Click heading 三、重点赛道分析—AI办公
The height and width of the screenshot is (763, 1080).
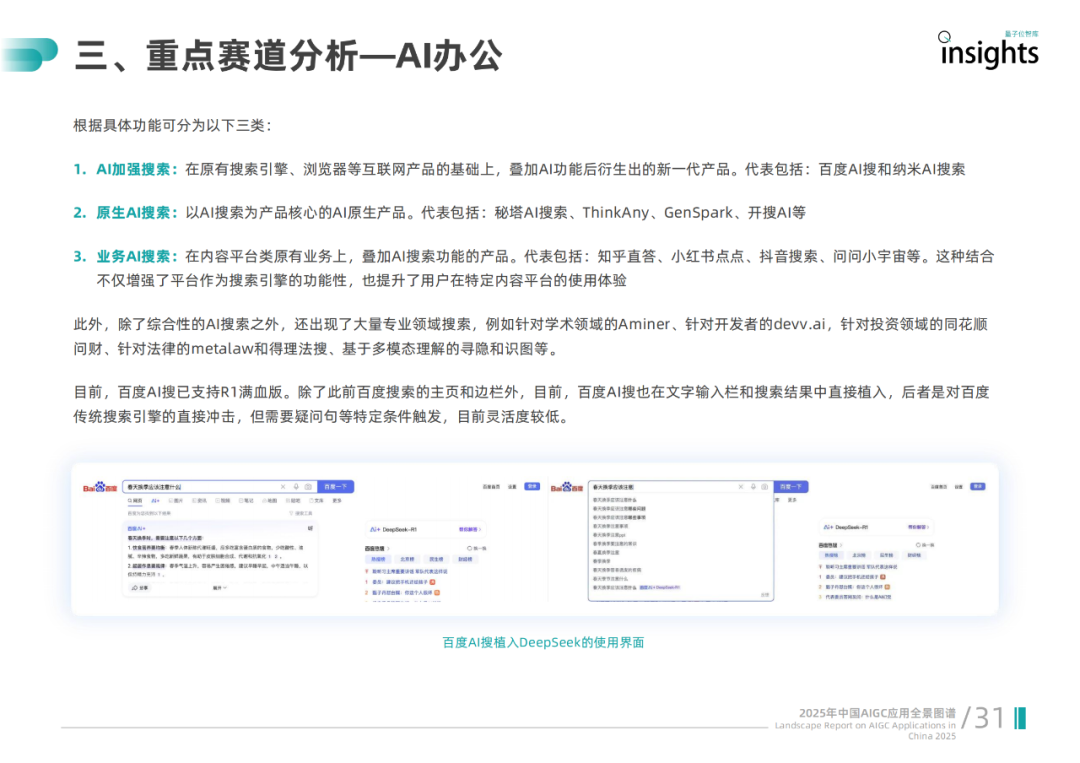[x=288, y=56]
